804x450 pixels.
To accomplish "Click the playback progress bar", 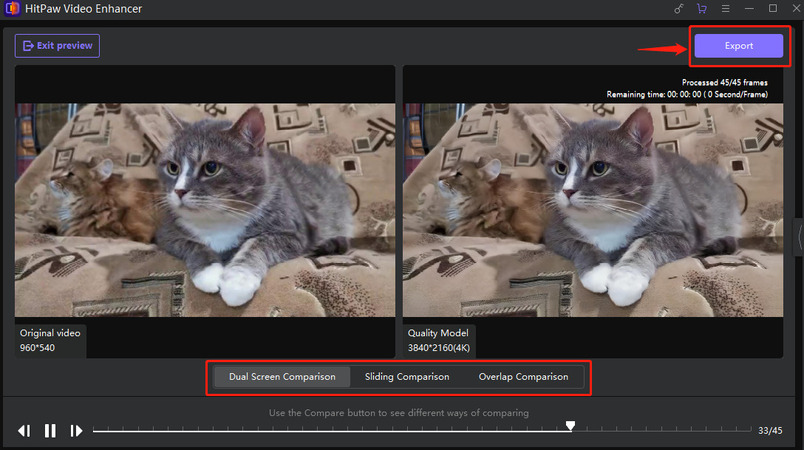I will click(x=421, y=431).
